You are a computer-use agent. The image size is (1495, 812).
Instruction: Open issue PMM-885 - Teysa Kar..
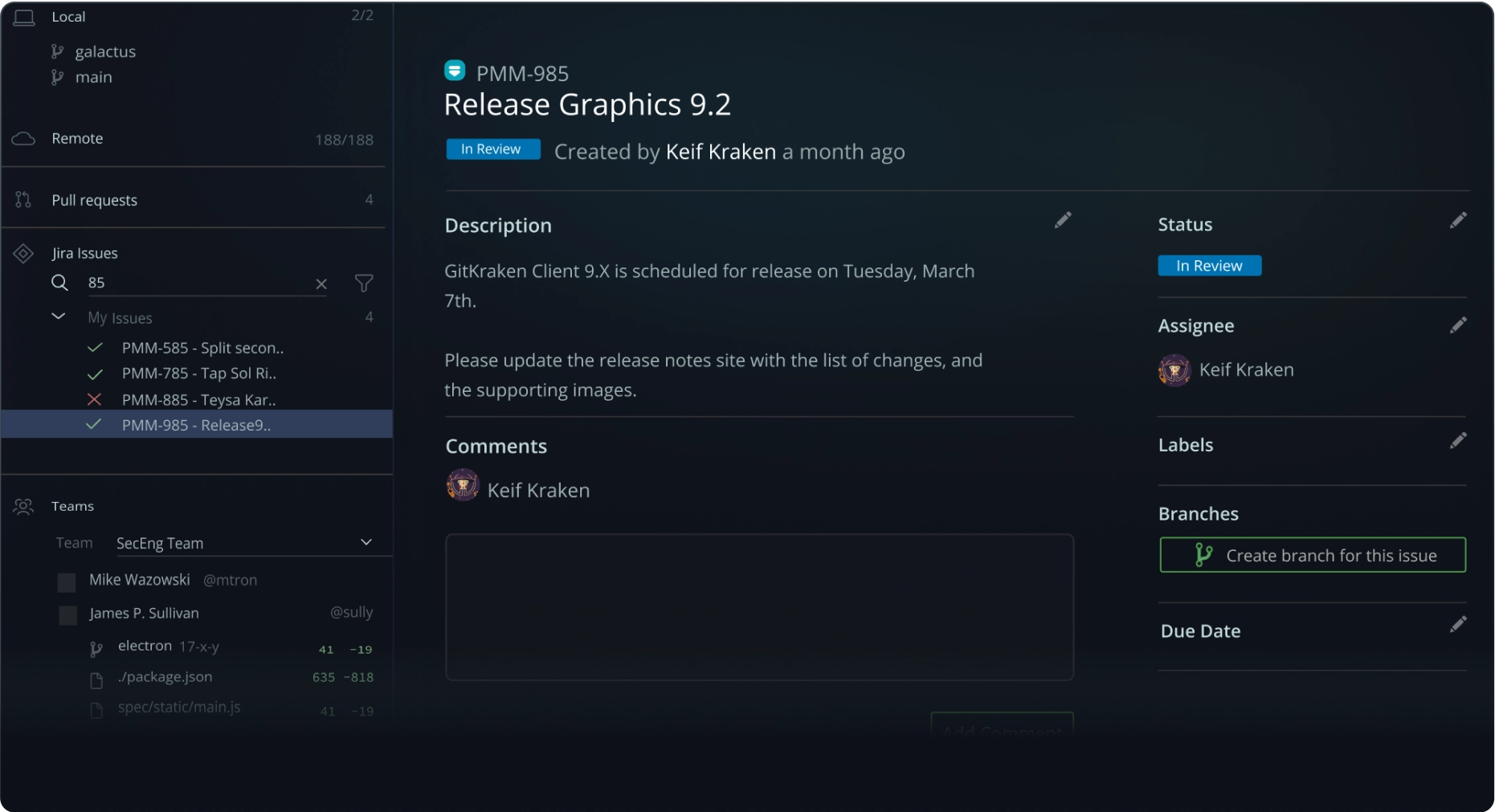198,400
